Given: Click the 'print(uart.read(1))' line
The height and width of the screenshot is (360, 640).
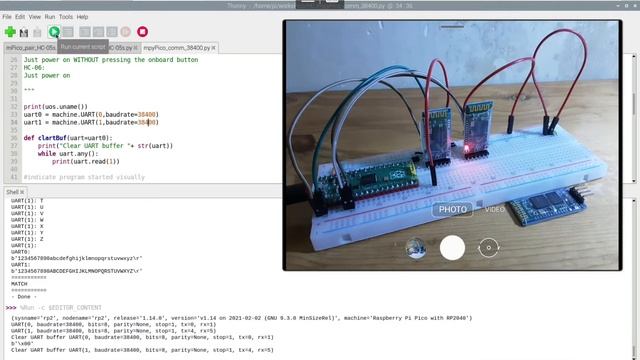Looking at the screenshot, I should pyautogui.click(x=86, y=161).
